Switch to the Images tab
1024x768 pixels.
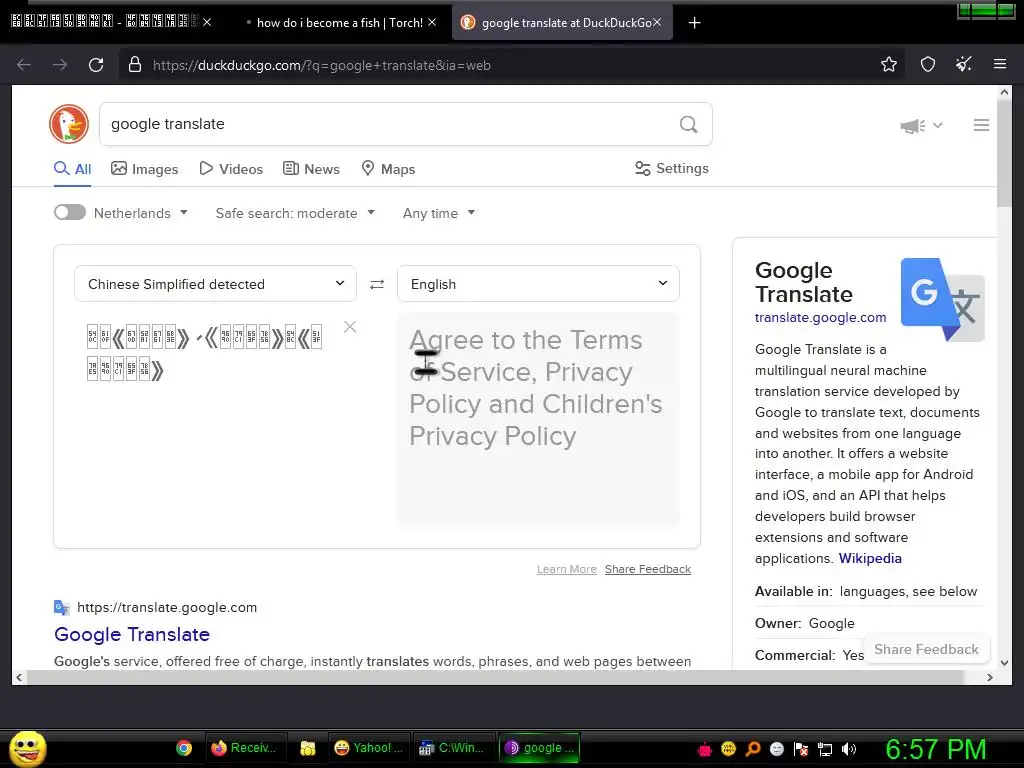click(144, 169)
